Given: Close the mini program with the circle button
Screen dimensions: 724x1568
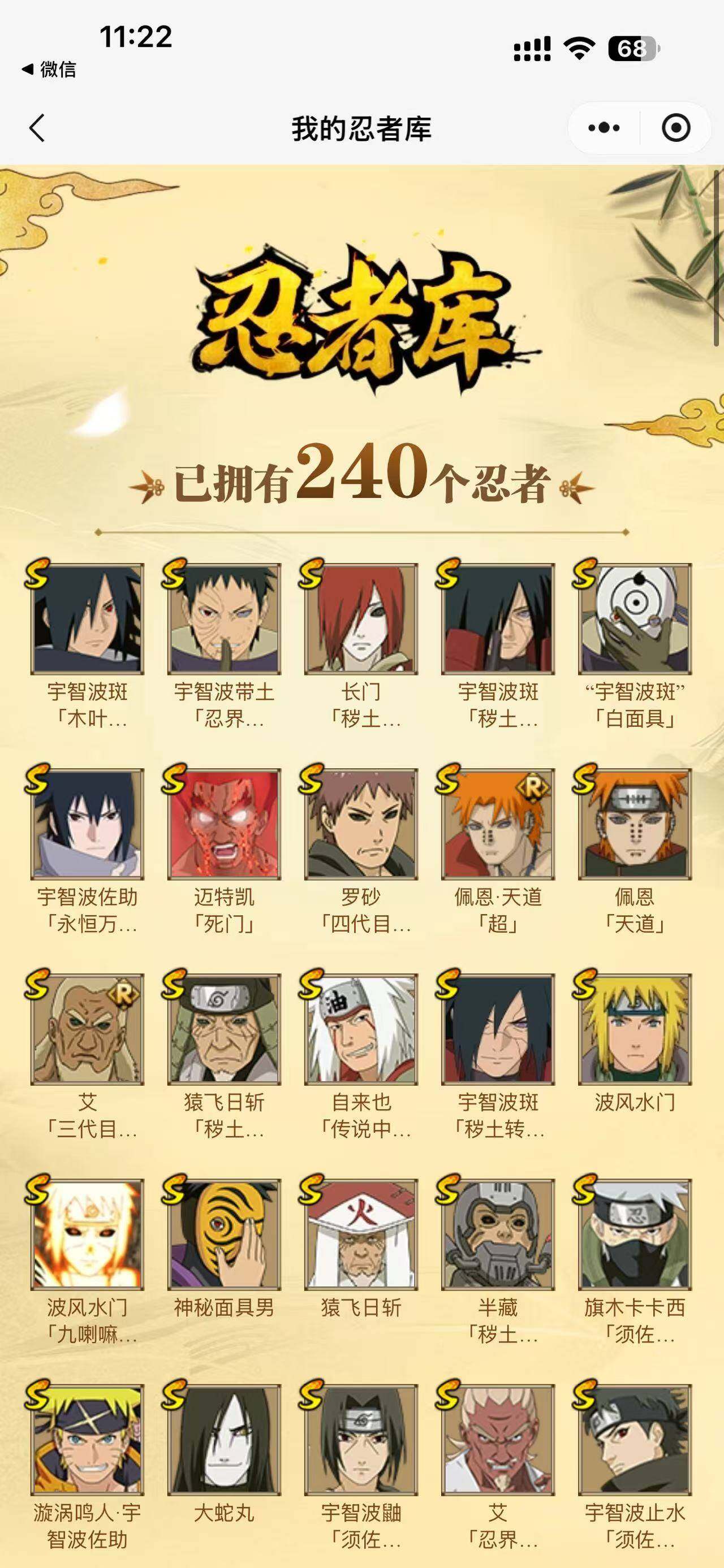Looking at the screenshot, I should [676, 128].
